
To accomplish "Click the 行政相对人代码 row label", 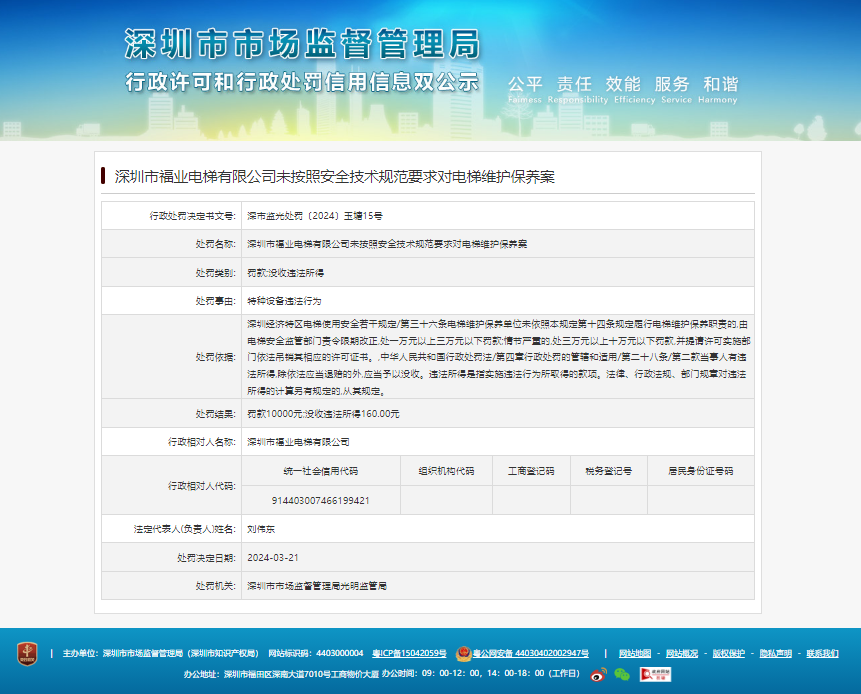I will [202, 486].
